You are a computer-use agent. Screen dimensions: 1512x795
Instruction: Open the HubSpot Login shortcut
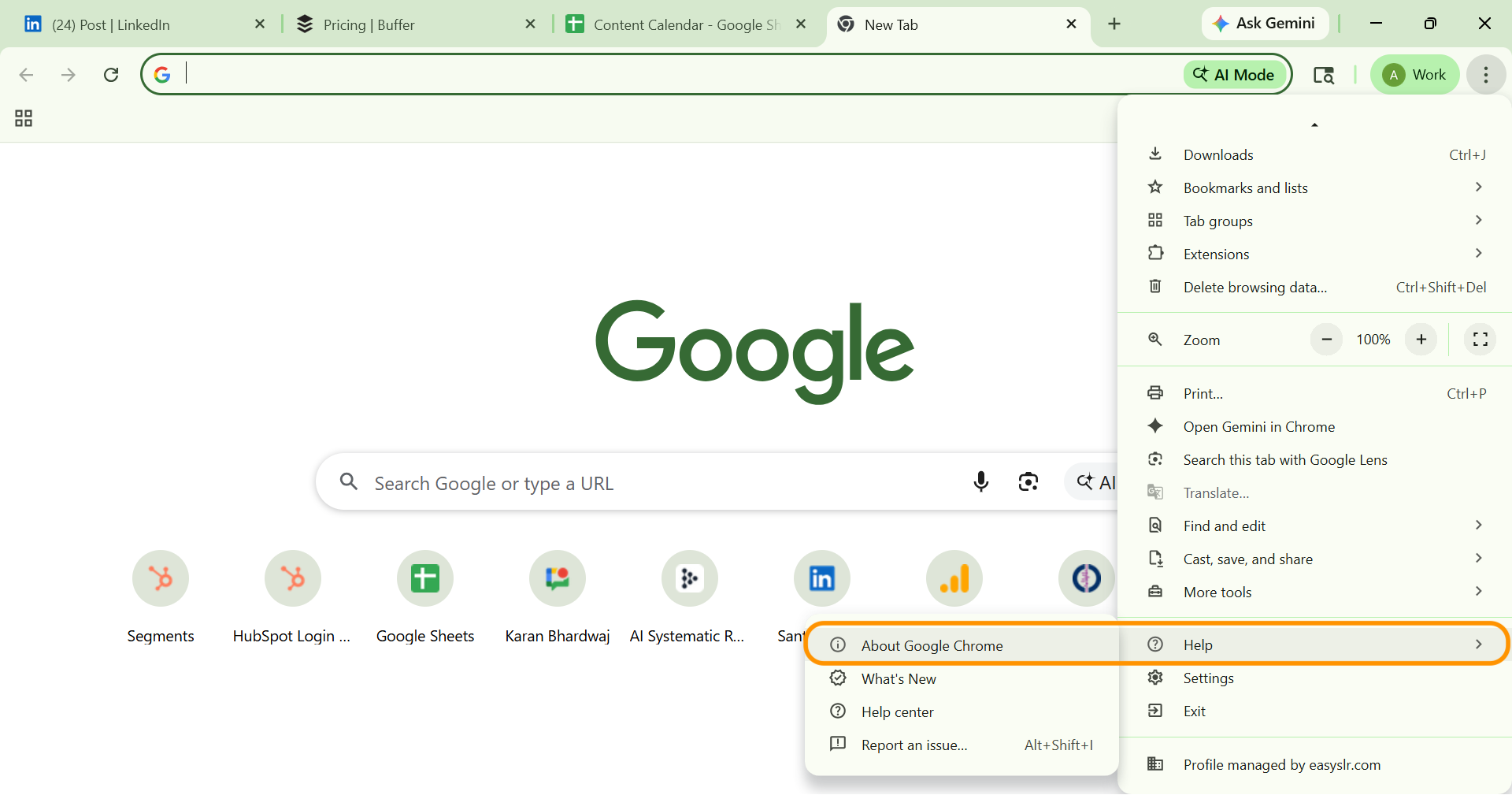click(292, 578)
